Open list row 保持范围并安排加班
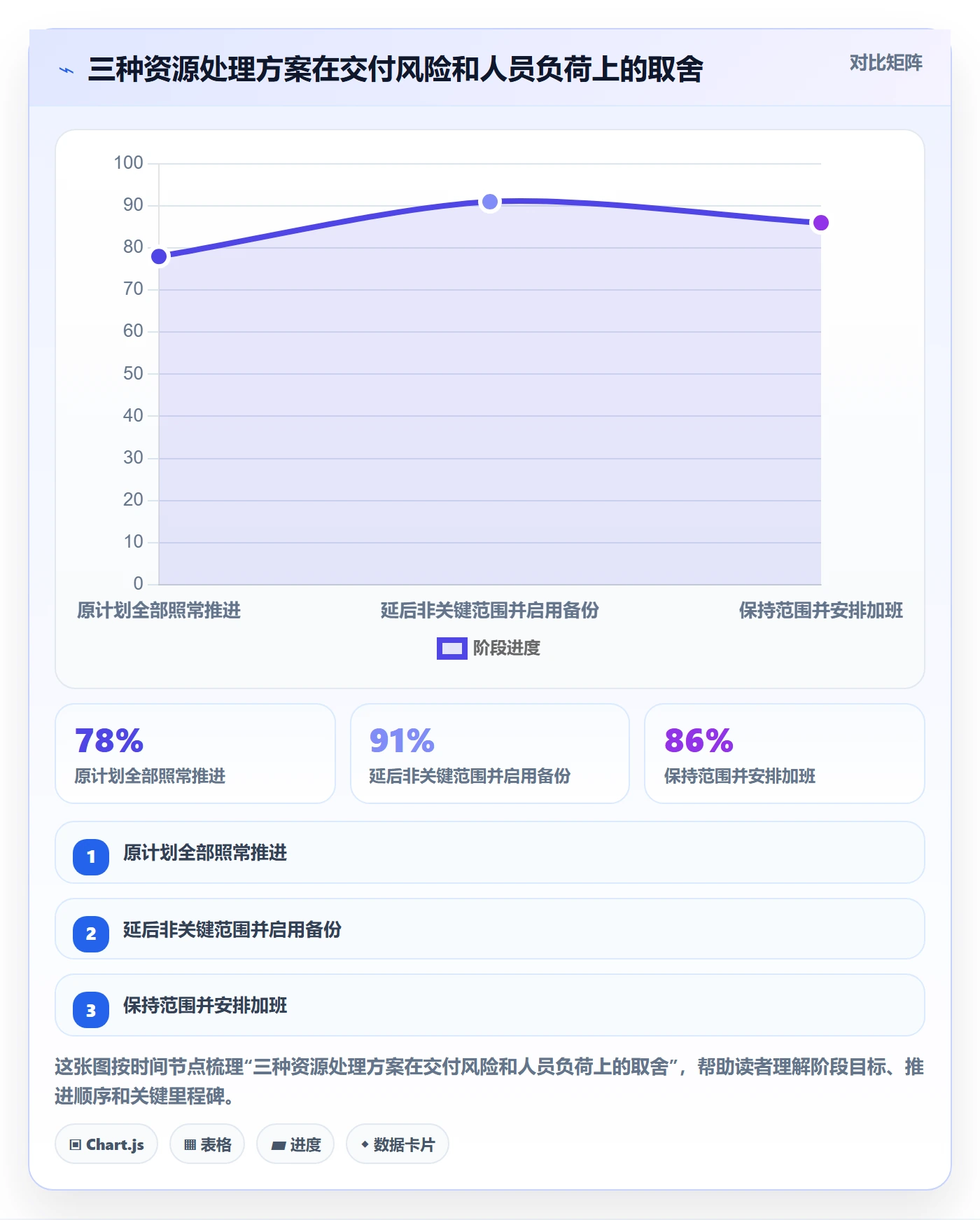Image resolution: width=980 pixels, height=1220 pixels. [x=490, y=1005]
